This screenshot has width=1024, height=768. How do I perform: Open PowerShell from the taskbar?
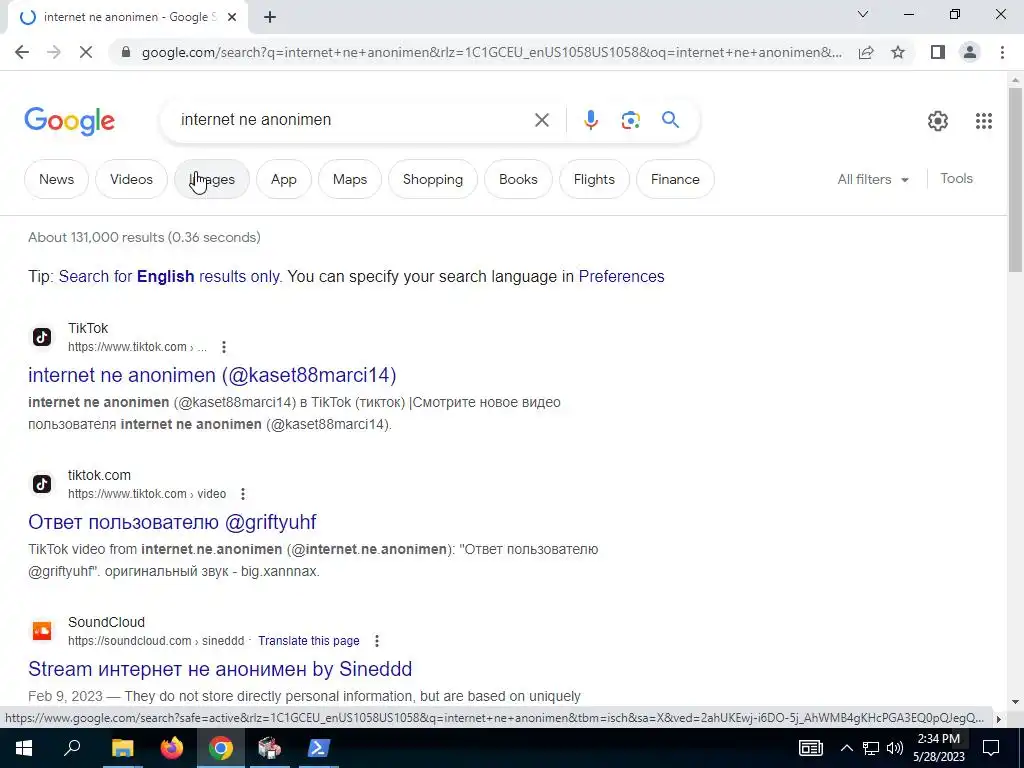coord(319,748)
